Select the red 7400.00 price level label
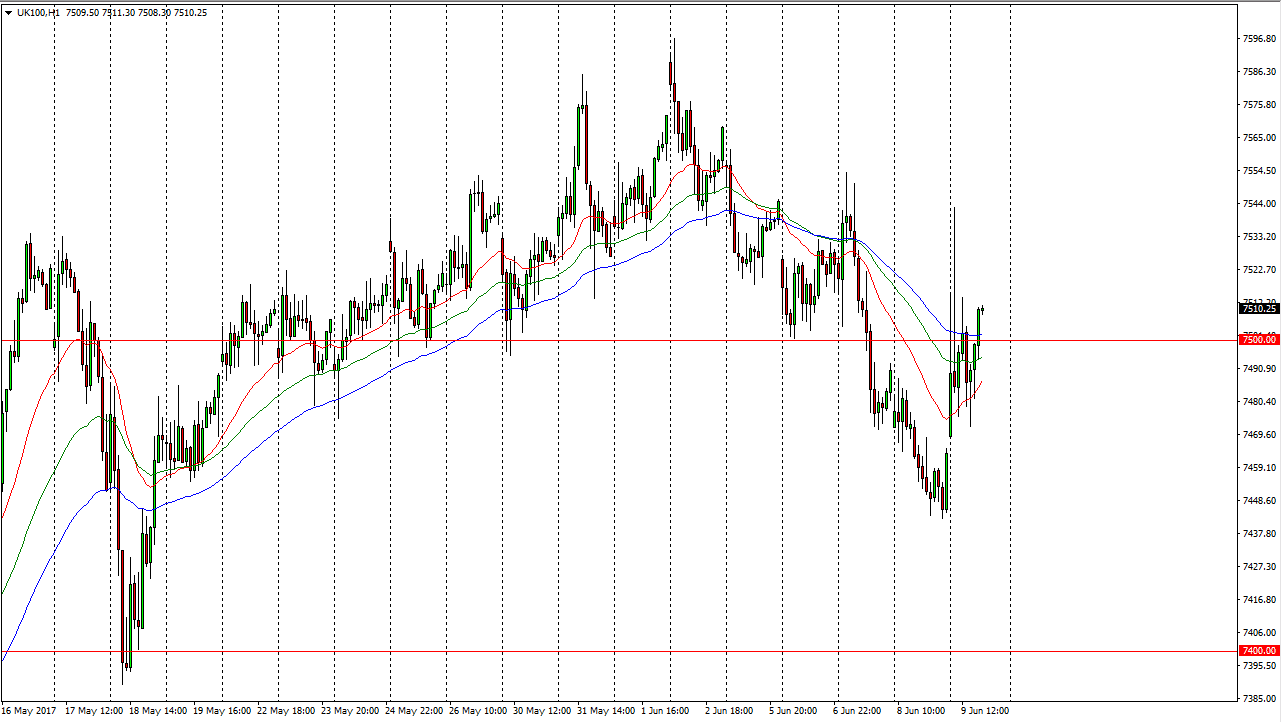 (x=1258, y=651)
